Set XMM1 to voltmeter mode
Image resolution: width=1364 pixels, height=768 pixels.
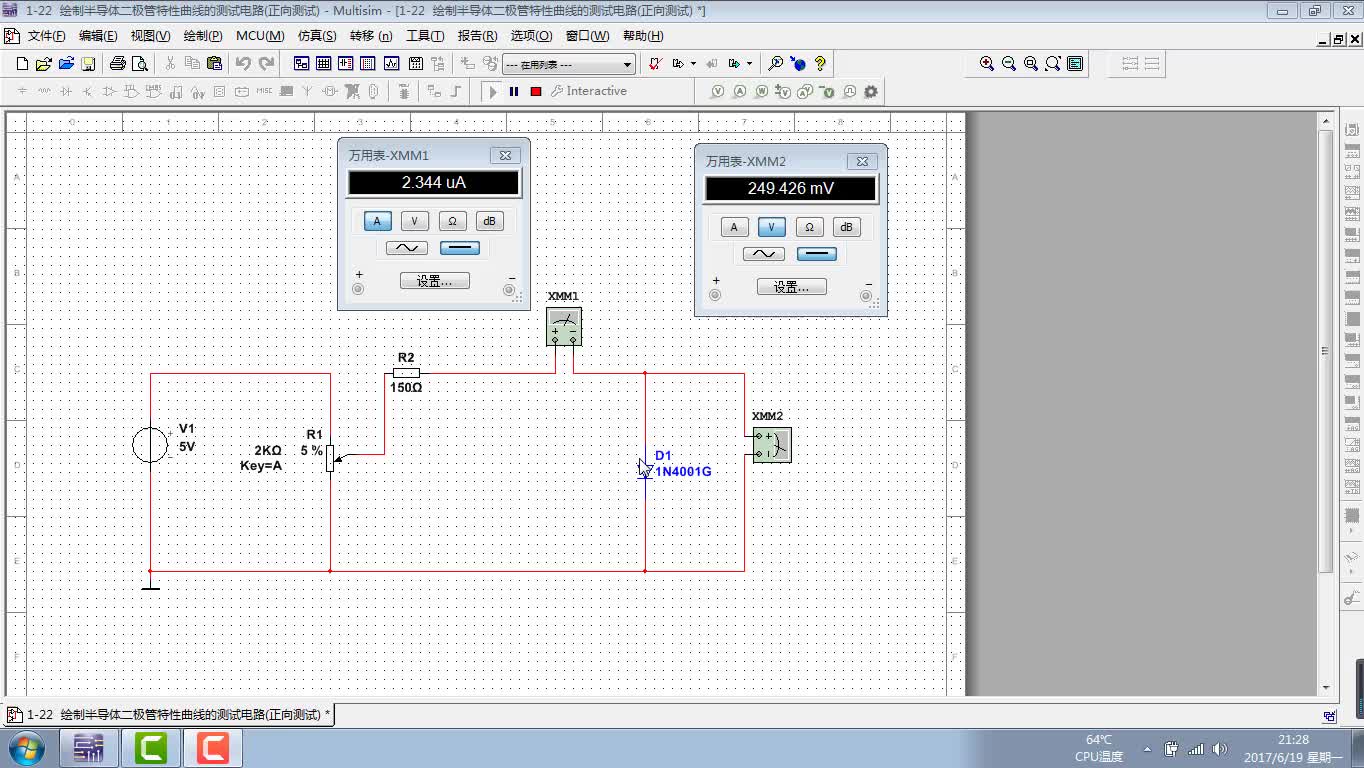point(414,221)
